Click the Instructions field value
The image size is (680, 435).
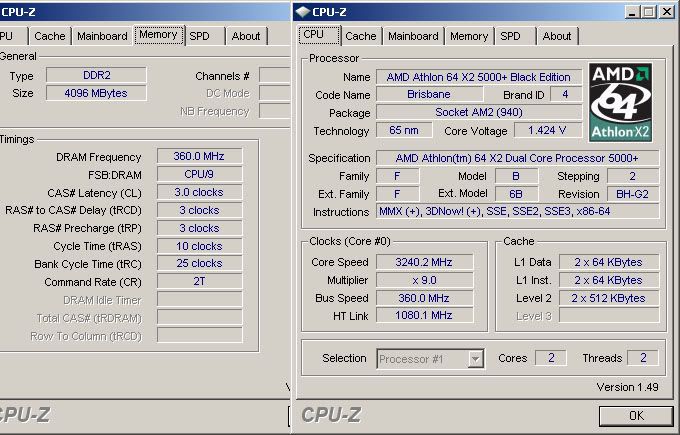tap(517, 211)
